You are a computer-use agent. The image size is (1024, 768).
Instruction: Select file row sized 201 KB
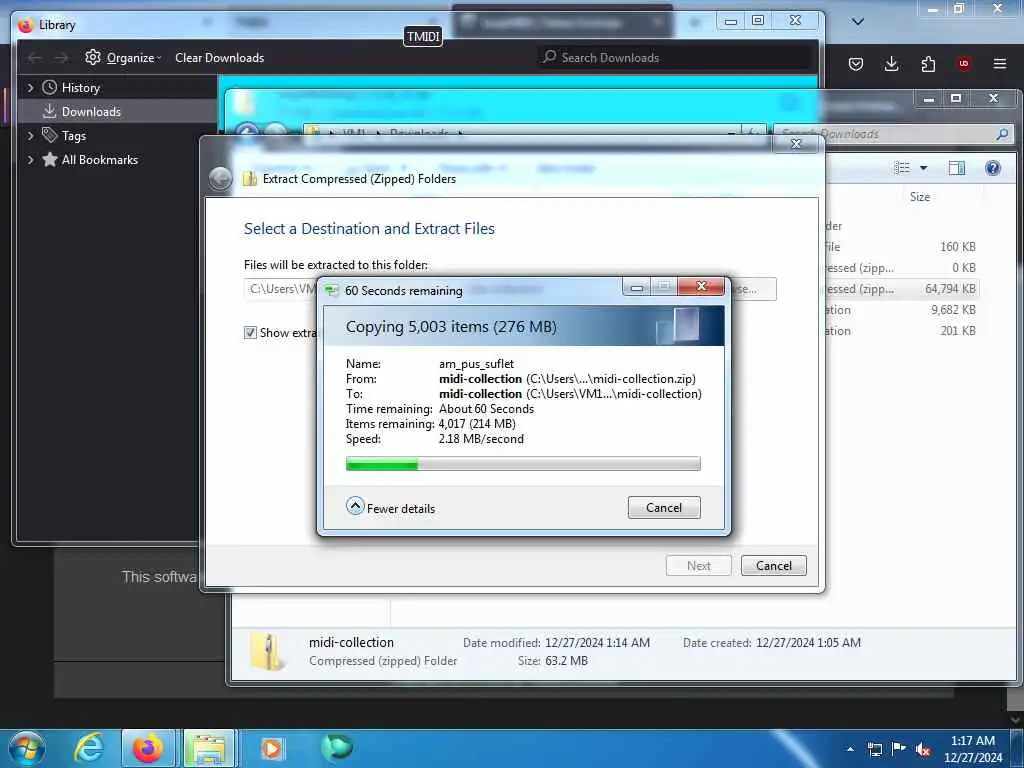click(901, 330)
